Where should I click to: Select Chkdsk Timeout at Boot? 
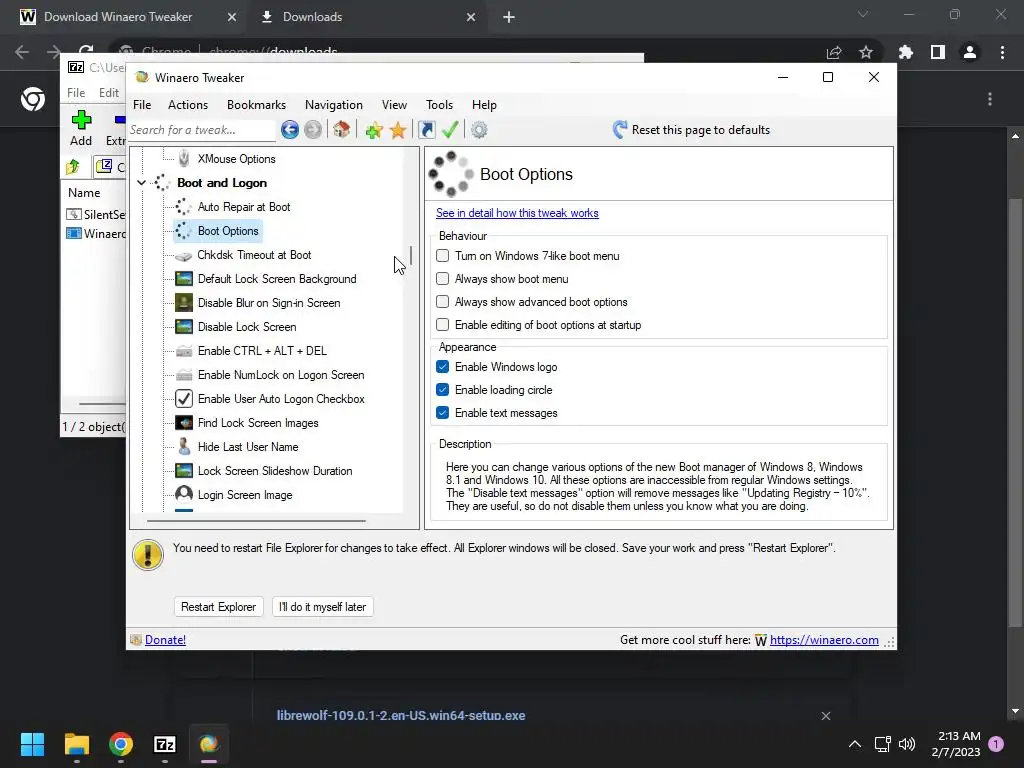coord(254,255)
